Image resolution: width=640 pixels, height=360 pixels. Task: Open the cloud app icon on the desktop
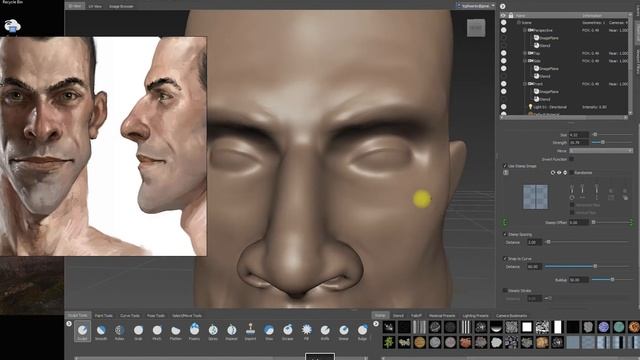coord(13,26)
